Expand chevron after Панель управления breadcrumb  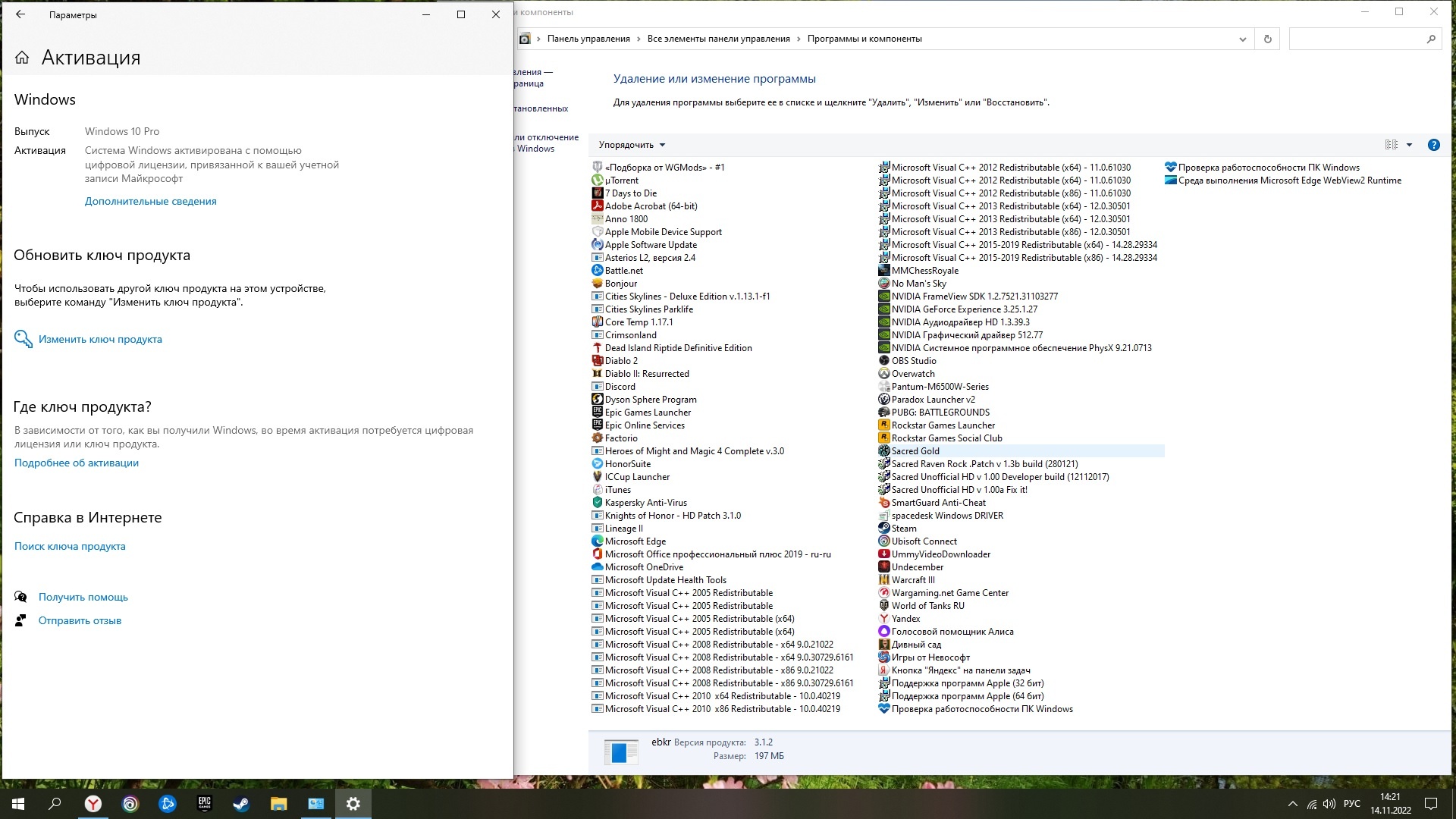(x=639, y=39)
